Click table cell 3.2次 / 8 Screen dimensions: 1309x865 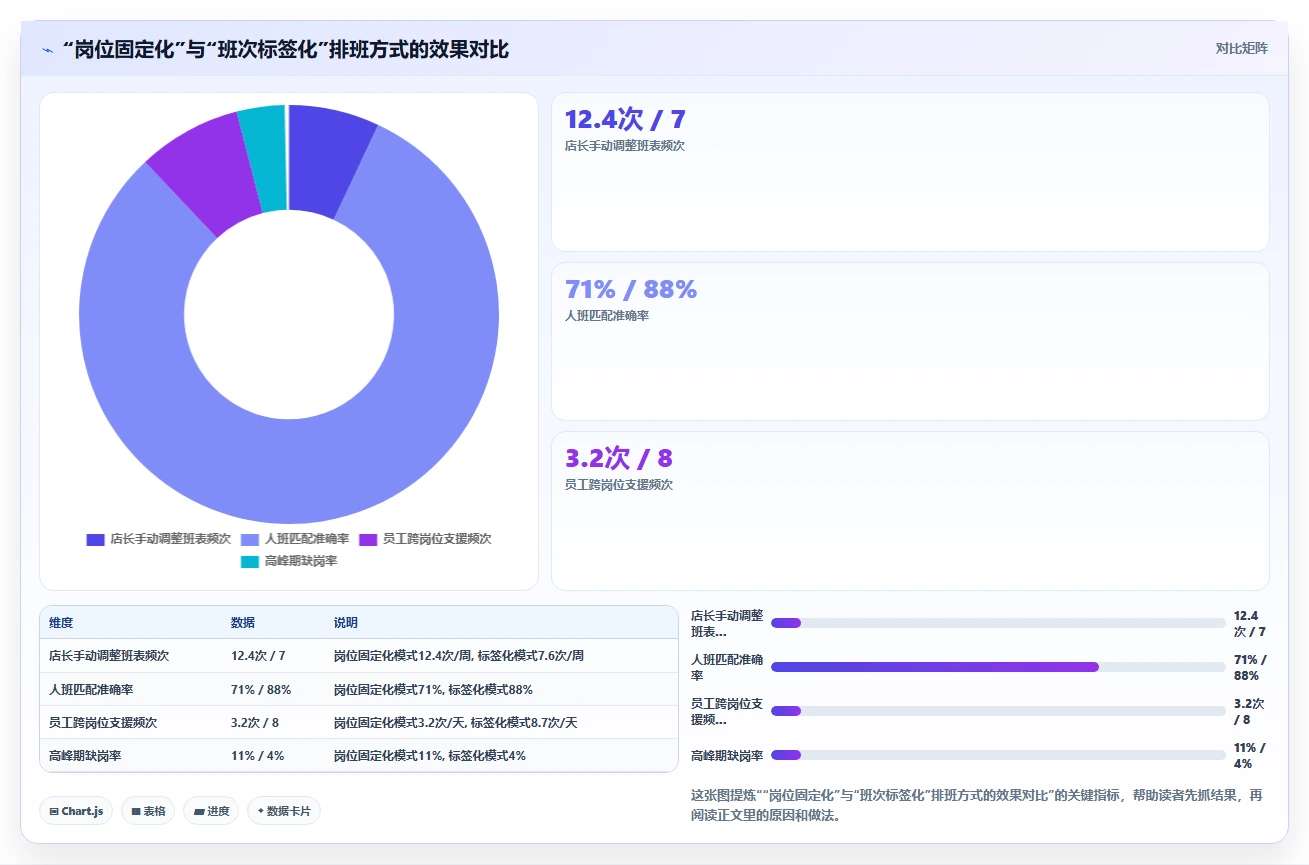[255, 723]
